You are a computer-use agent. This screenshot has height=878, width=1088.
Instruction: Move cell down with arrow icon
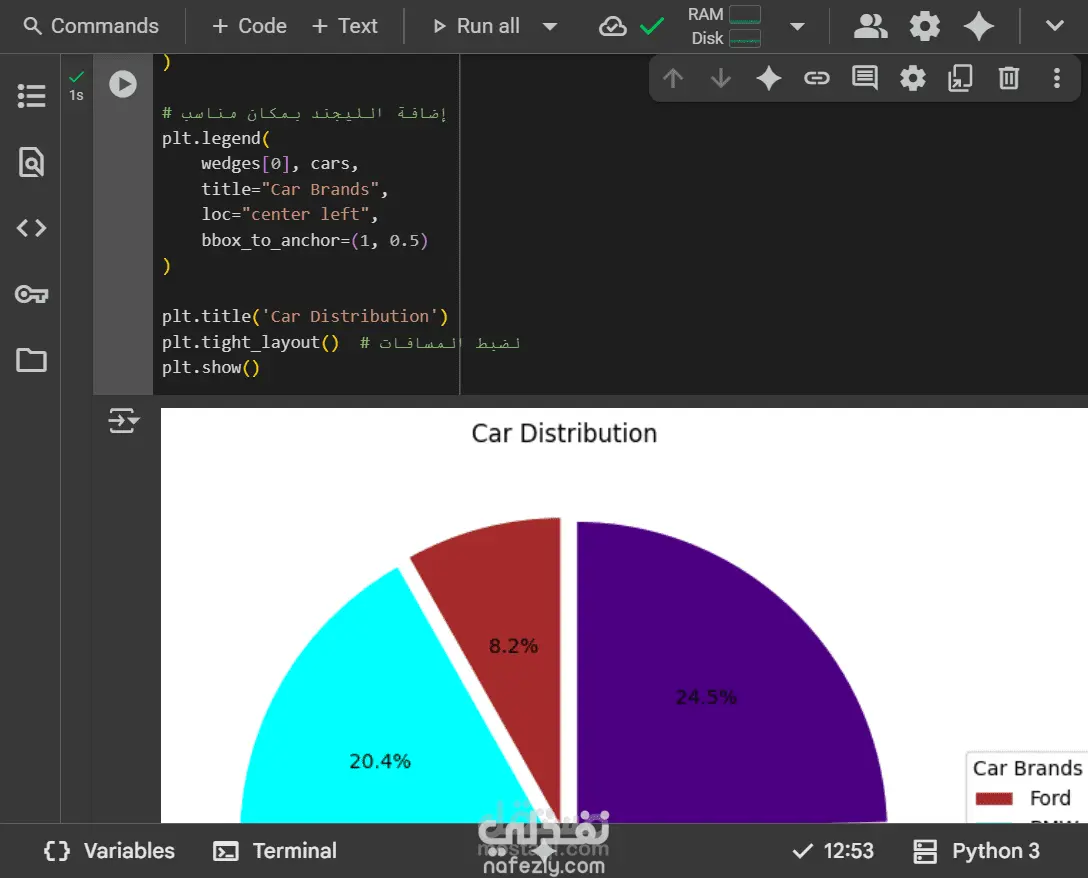tap(721, 78)
